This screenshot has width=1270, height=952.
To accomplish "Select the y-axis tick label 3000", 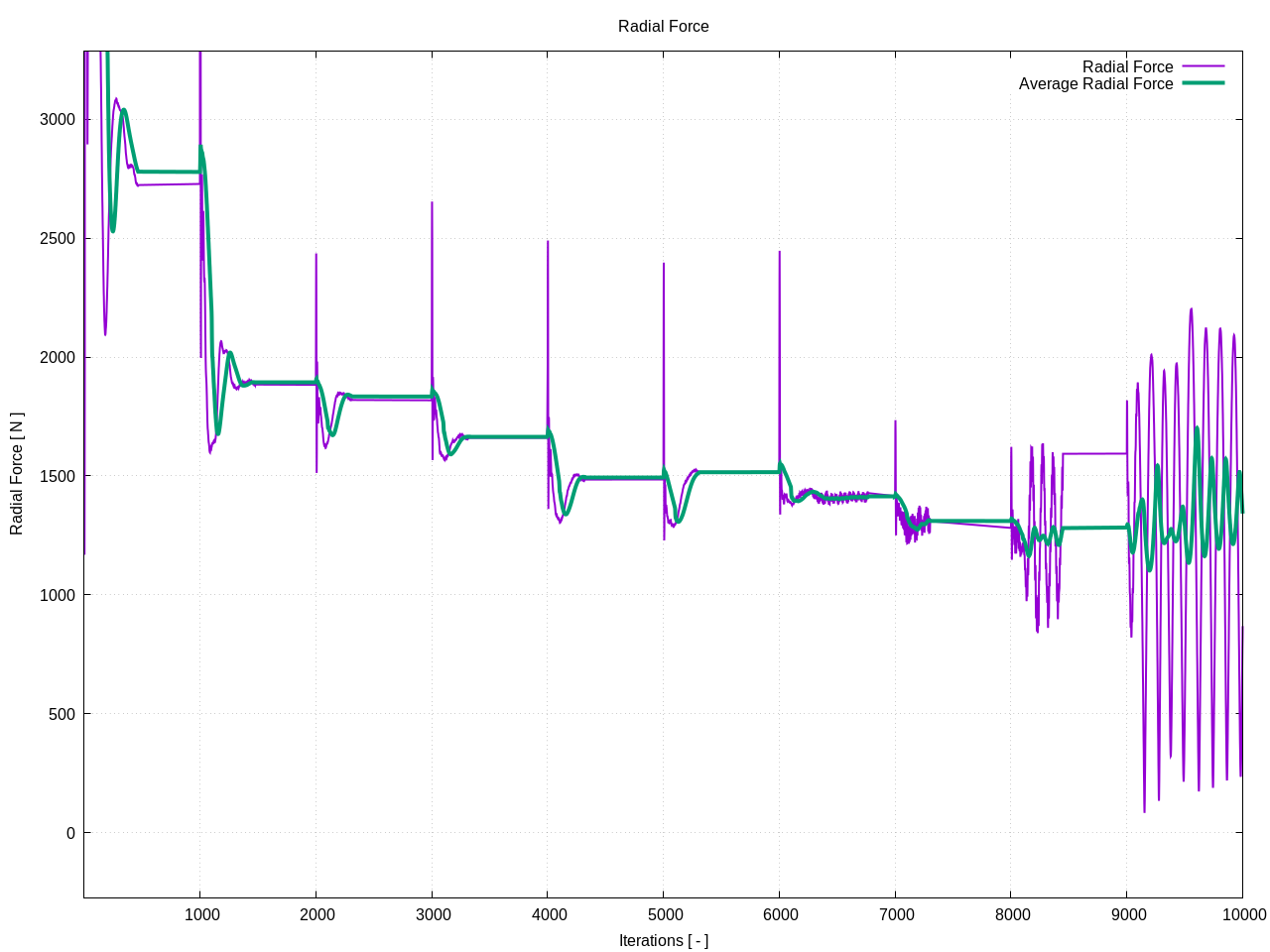I will [58, 119].
